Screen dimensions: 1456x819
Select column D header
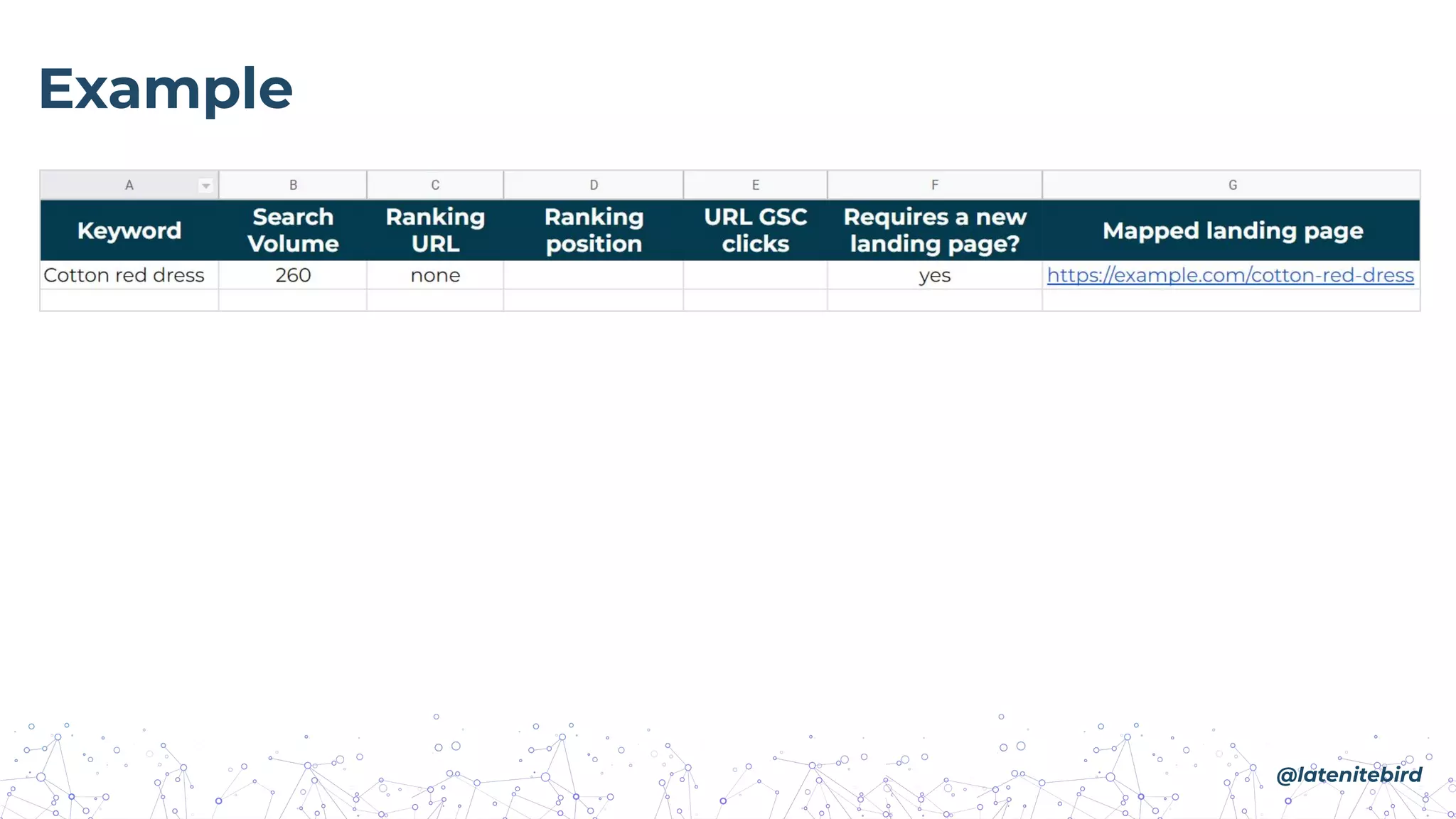(x=594, y=185)
